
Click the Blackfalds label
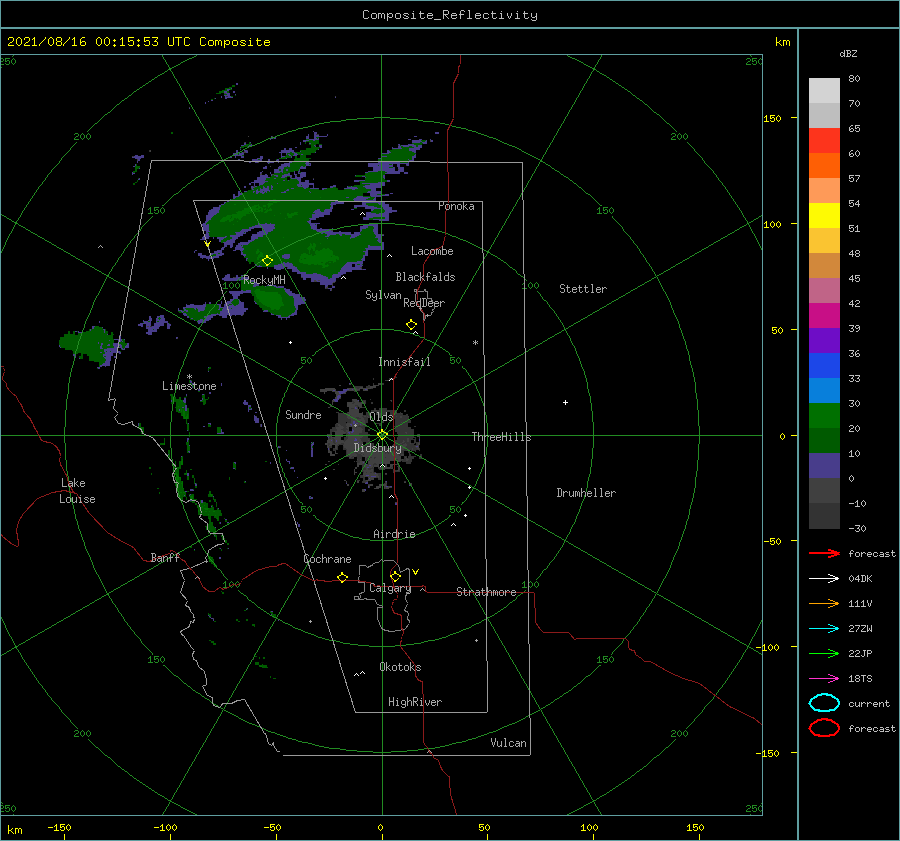[x=425, y=277]
